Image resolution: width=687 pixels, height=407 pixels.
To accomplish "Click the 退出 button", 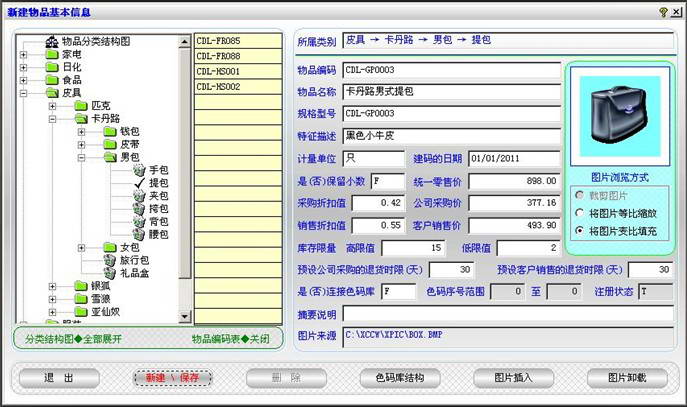I will tap(59, 378).
